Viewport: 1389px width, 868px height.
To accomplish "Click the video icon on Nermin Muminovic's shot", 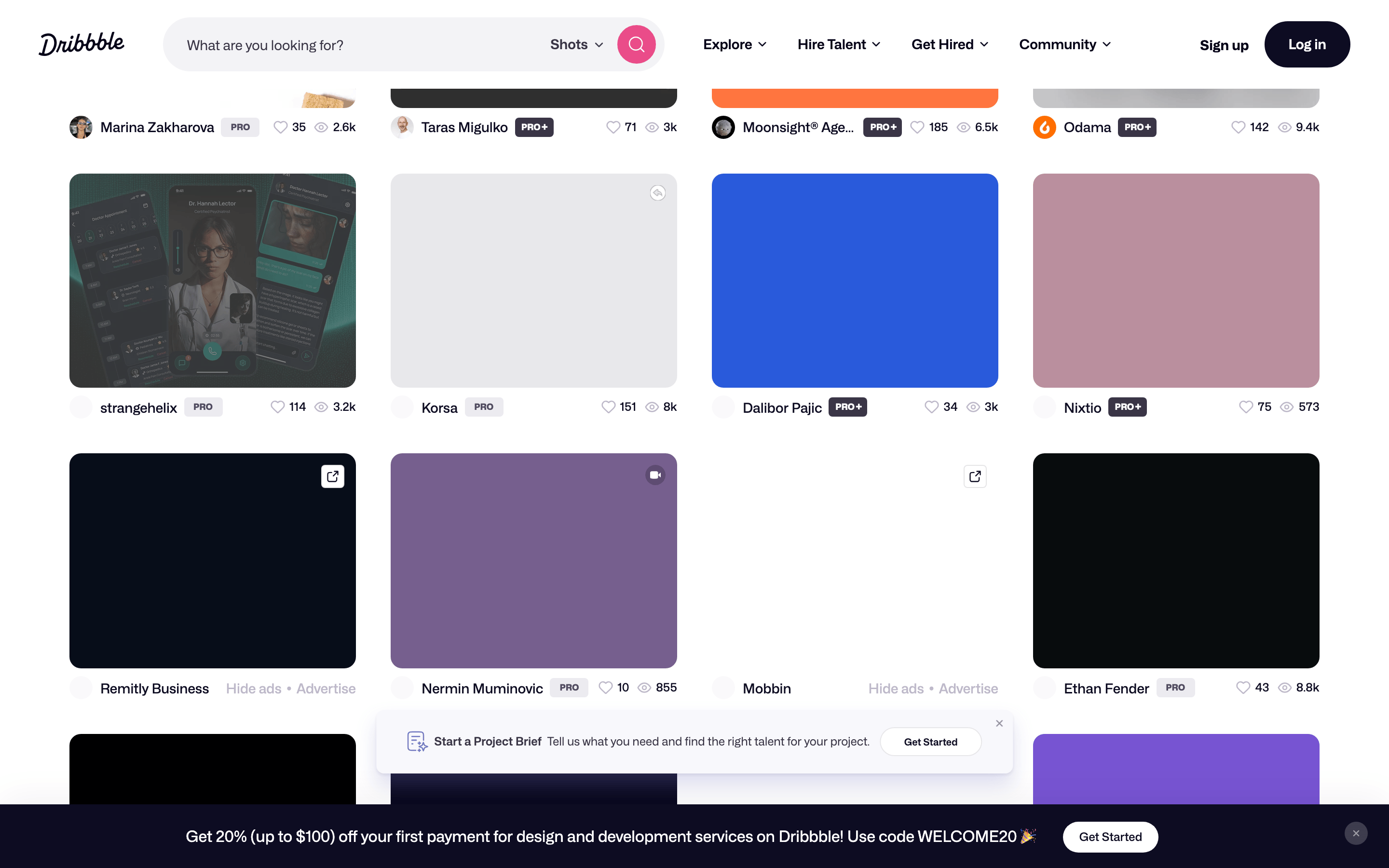I will [x=655, y=475].
